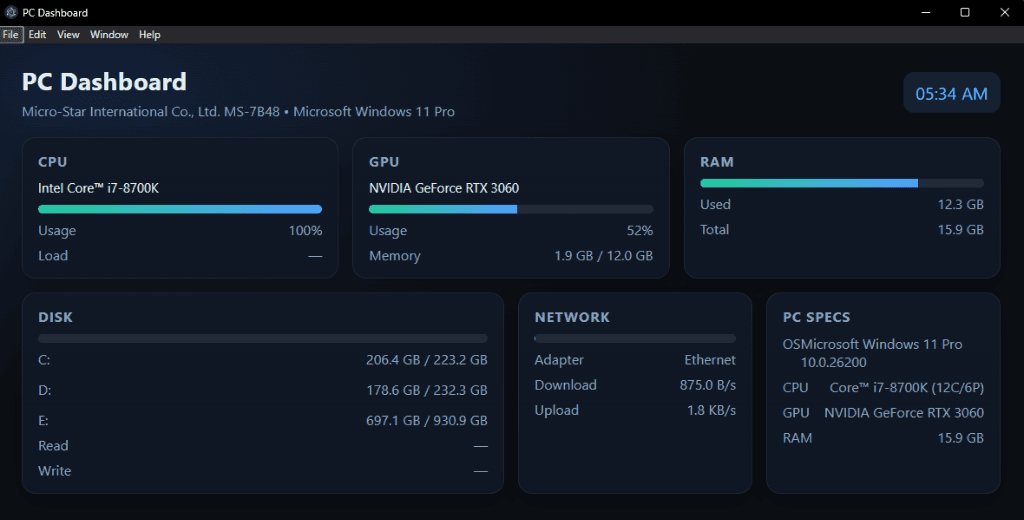Open the Help menu
The height and width of the screenshot is (520, 1024).
click(x=150, y=34)
